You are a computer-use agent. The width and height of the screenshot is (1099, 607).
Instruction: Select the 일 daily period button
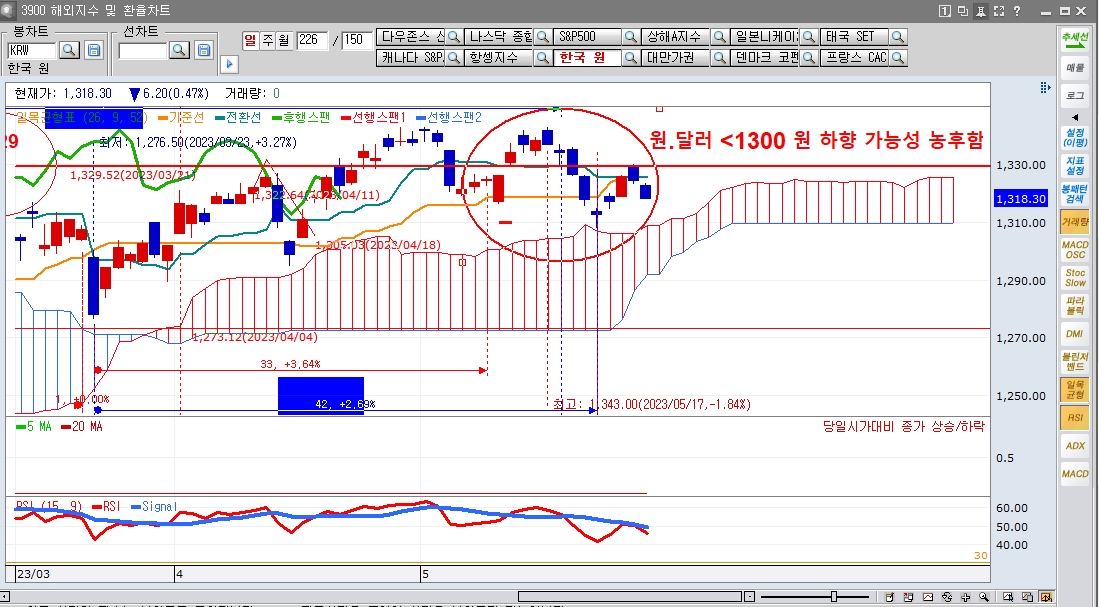(251, 40)
